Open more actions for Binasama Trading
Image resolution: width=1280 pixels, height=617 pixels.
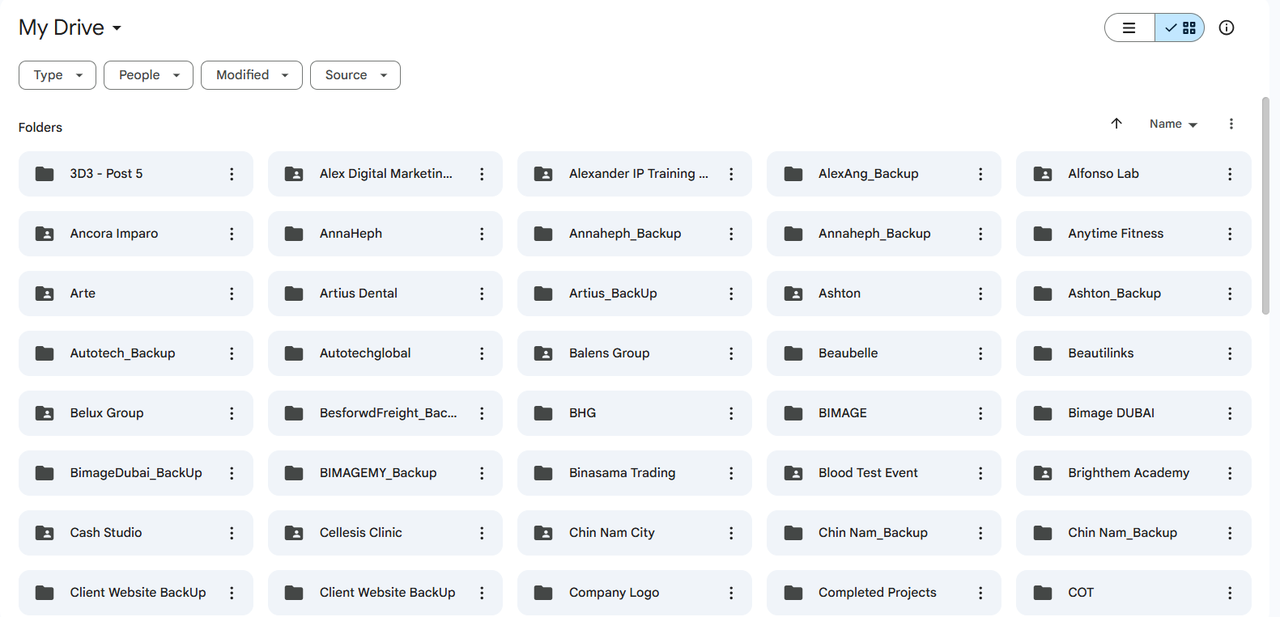731,473
